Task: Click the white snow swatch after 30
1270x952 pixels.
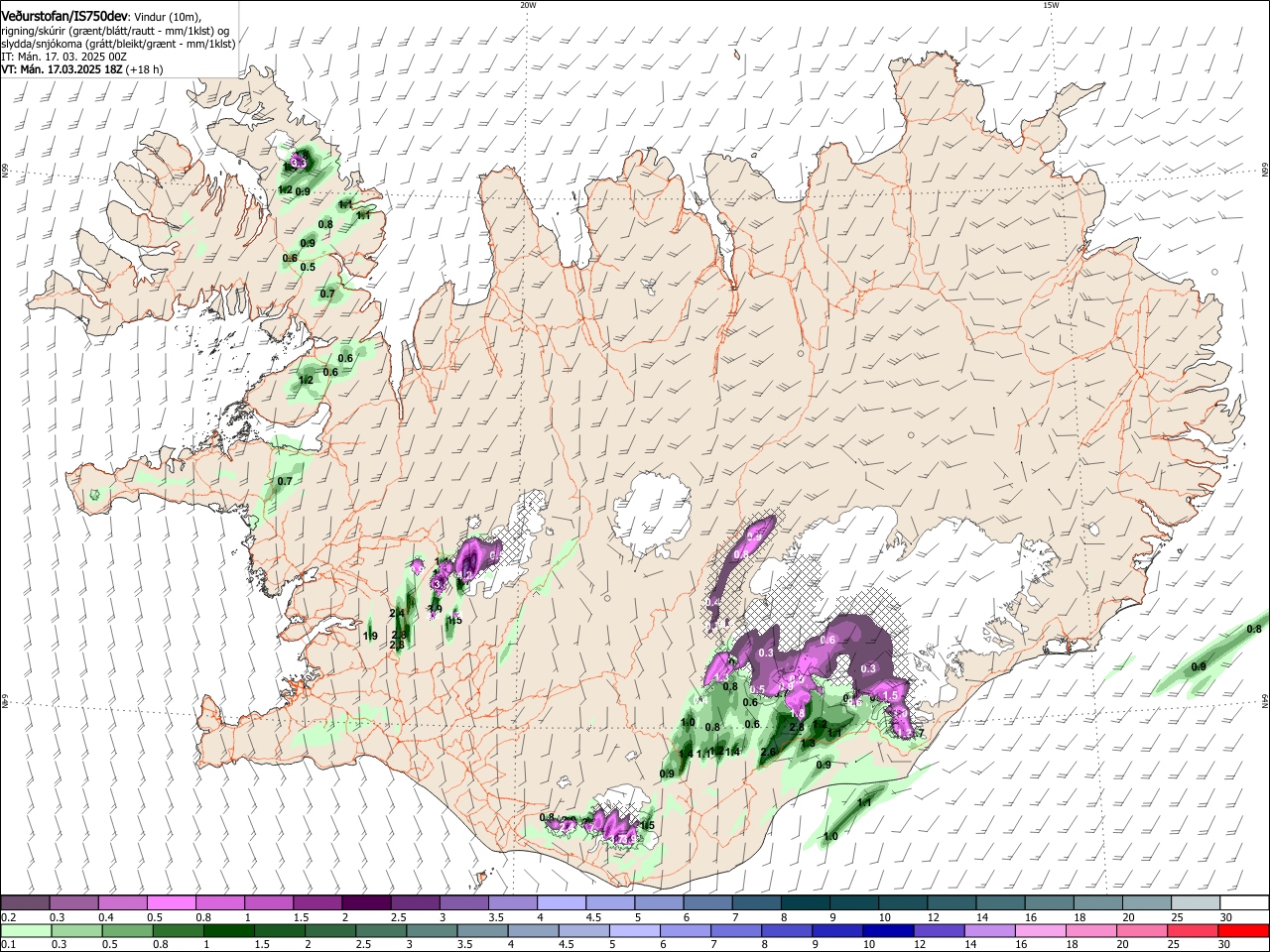Action: tap(1244, 903)
